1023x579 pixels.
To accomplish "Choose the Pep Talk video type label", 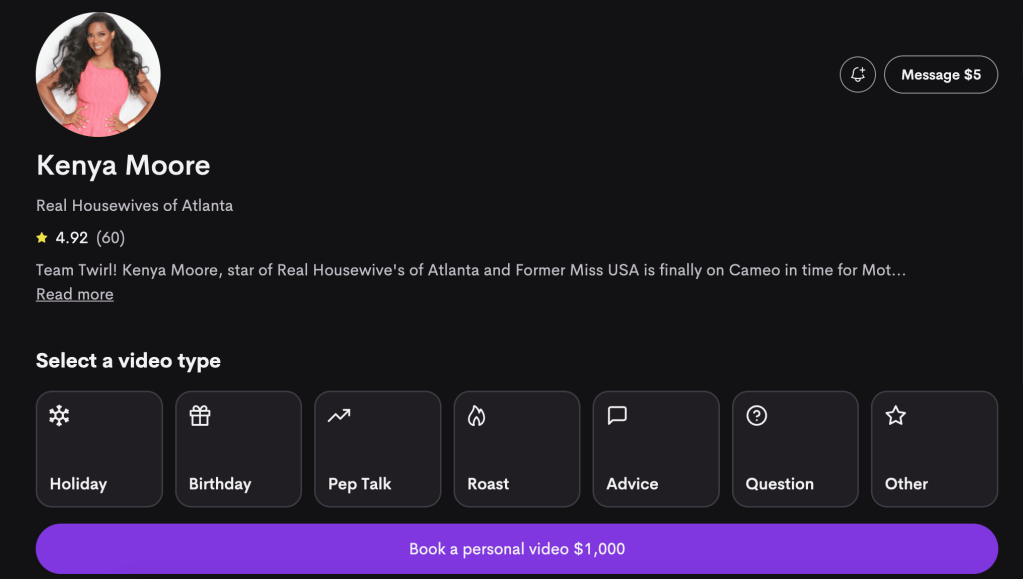I will click(x=360, y=484).
